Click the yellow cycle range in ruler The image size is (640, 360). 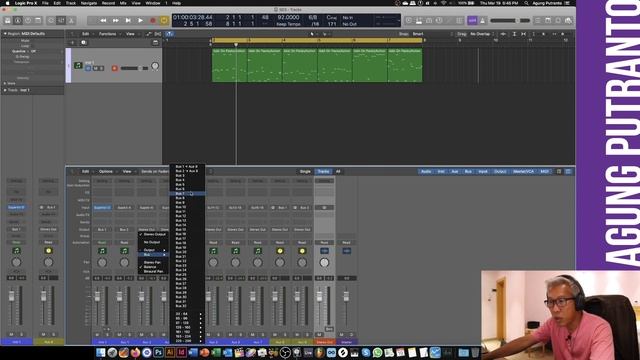tap(318, 40)
